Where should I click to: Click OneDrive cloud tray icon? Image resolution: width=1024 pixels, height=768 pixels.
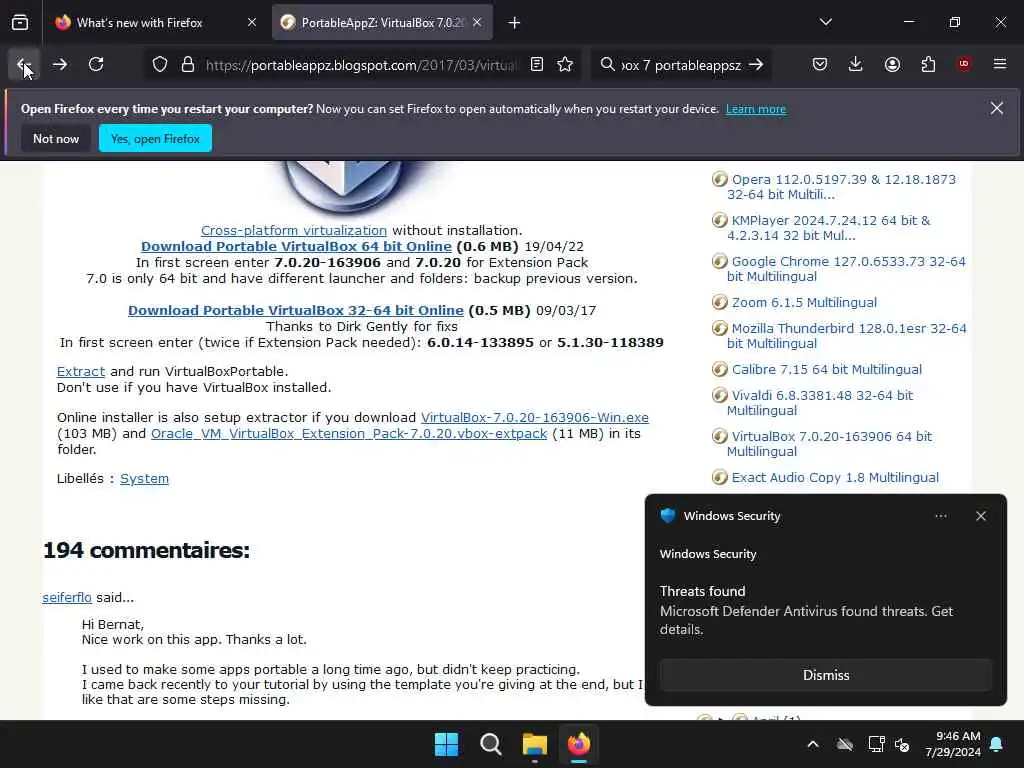click(845, 744)
